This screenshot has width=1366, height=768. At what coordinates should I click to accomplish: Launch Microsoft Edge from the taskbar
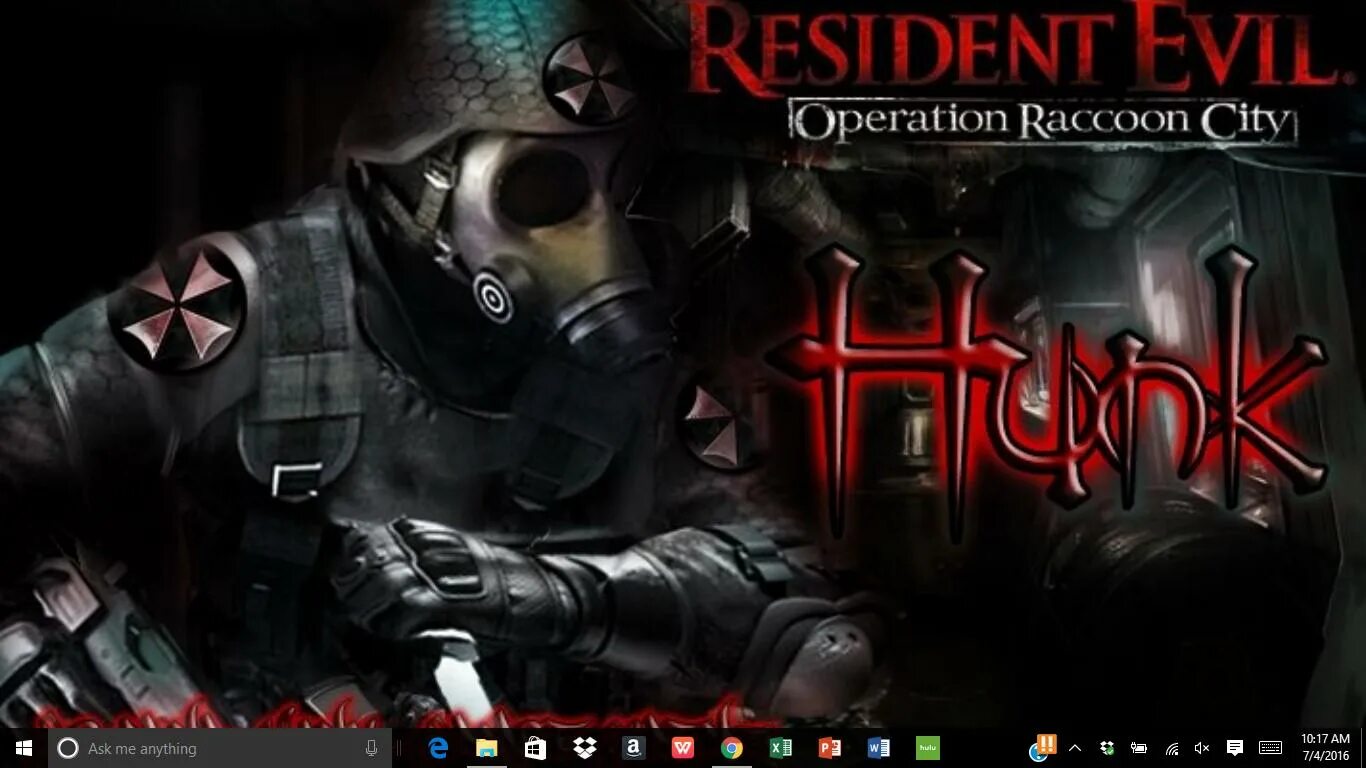coord(438,748)
